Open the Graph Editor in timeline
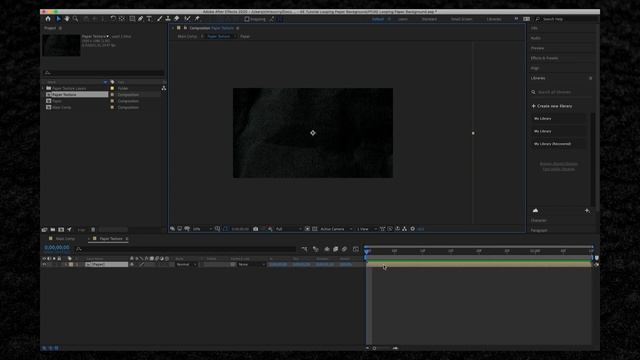The height and width of the screenshot is (360, 640). click(356, 249)
